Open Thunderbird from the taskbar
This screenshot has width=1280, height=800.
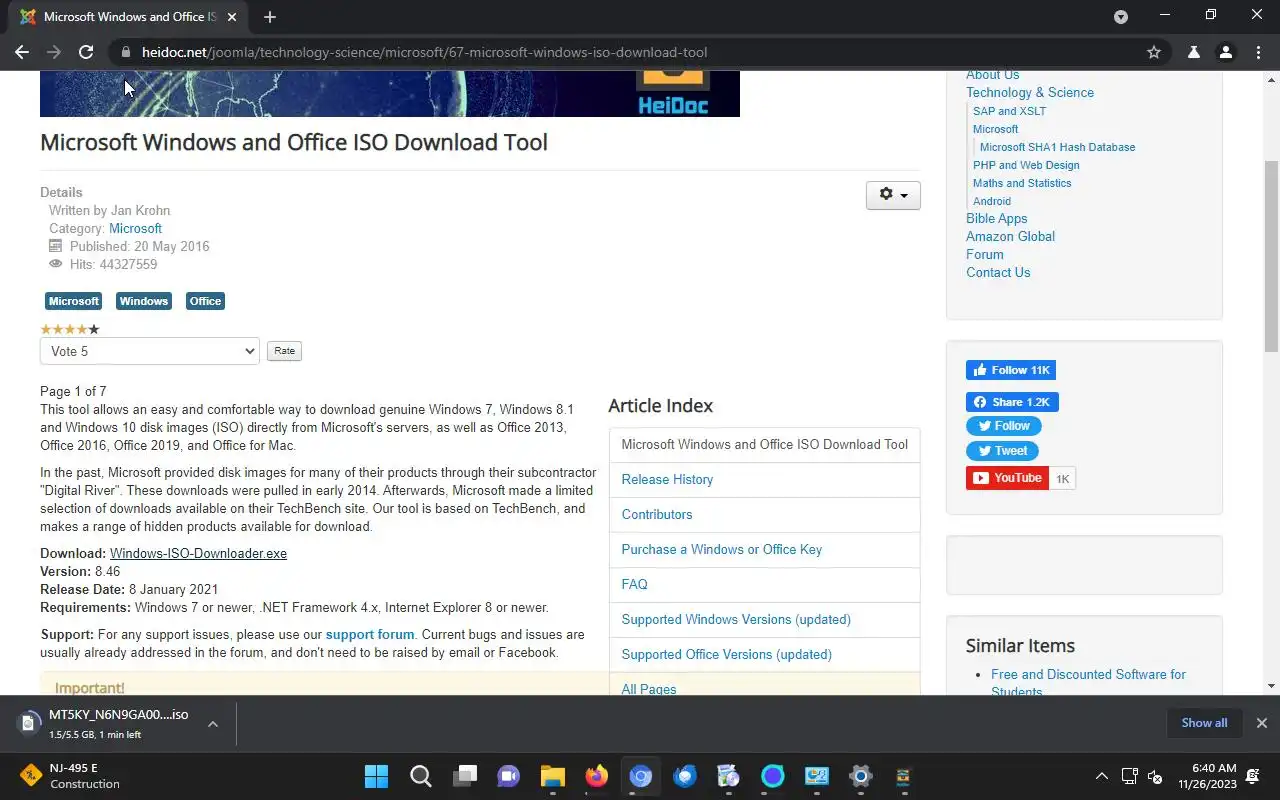(x=685, y=776)
